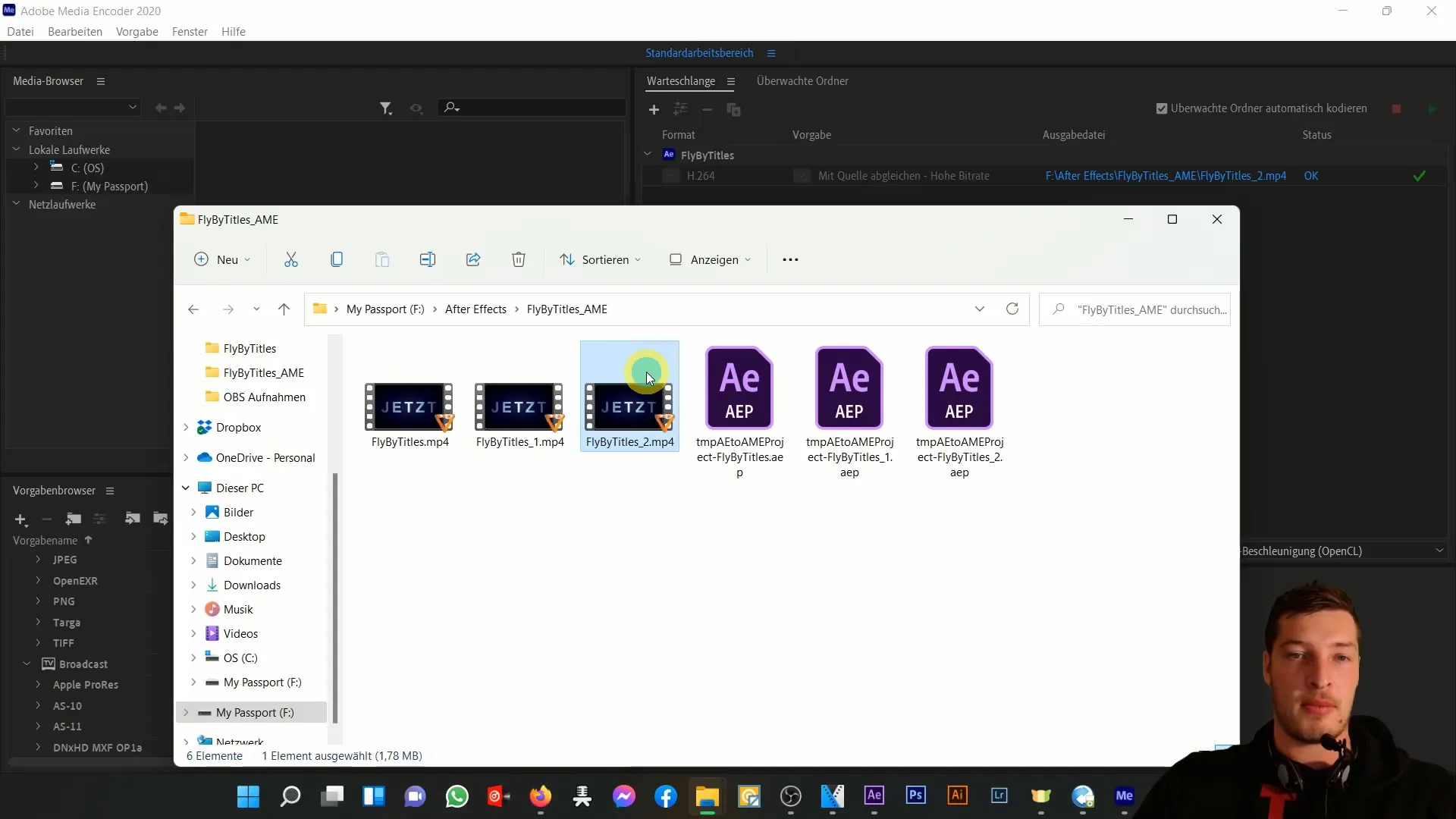The image size is (1456, 819).
Task: Click the Sortieren dropdown button
Action: click(x=600, y=259)
